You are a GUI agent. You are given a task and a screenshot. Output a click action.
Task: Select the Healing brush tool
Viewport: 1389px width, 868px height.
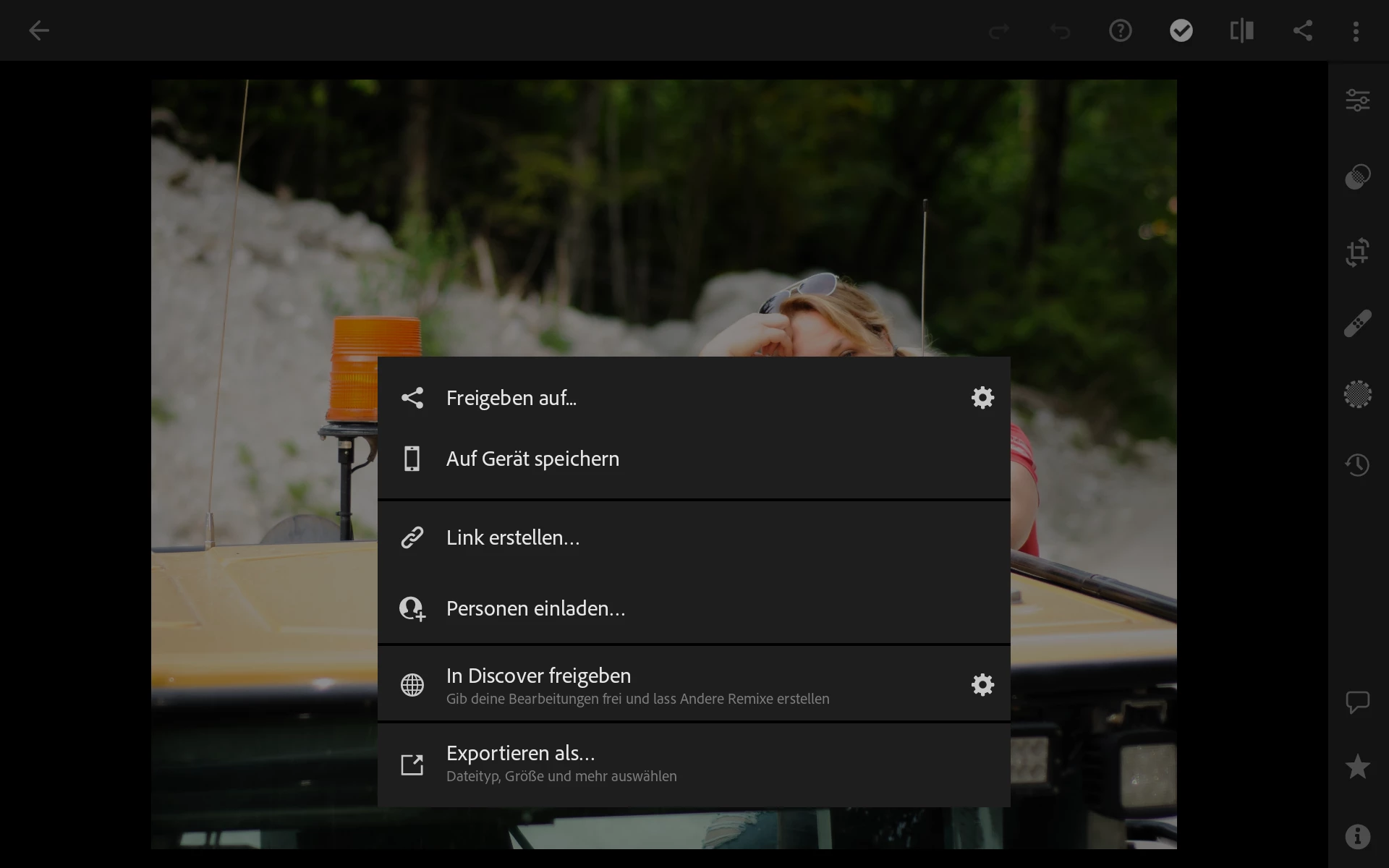pyautogui.click(x=1357, y=323)
